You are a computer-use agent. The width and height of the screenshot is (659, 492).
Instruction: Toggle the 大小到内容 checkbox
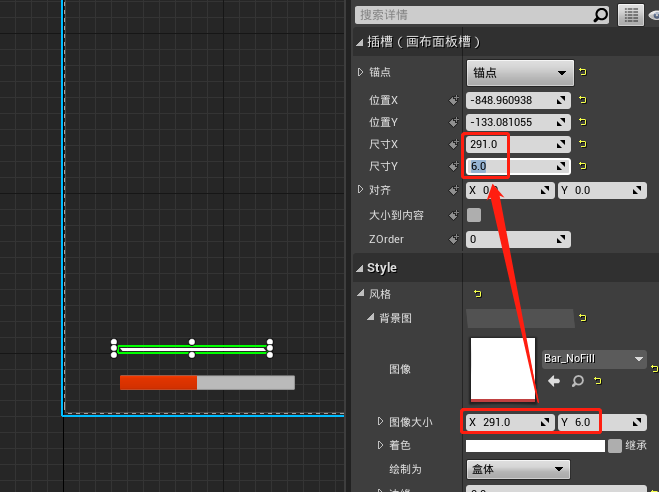[474, 215]
